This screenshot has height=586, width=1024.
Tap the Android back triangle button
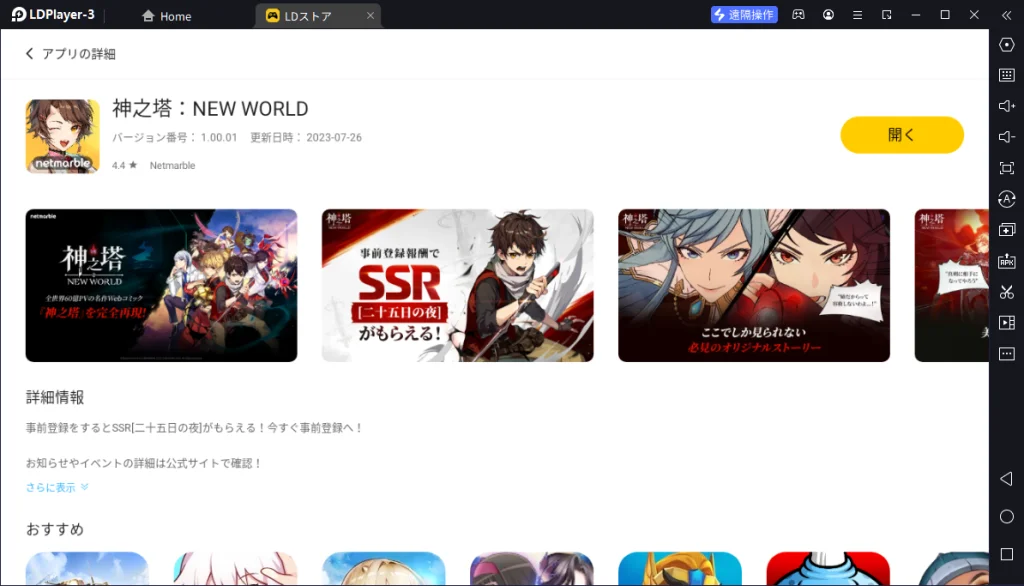[x=1006, y=479]
